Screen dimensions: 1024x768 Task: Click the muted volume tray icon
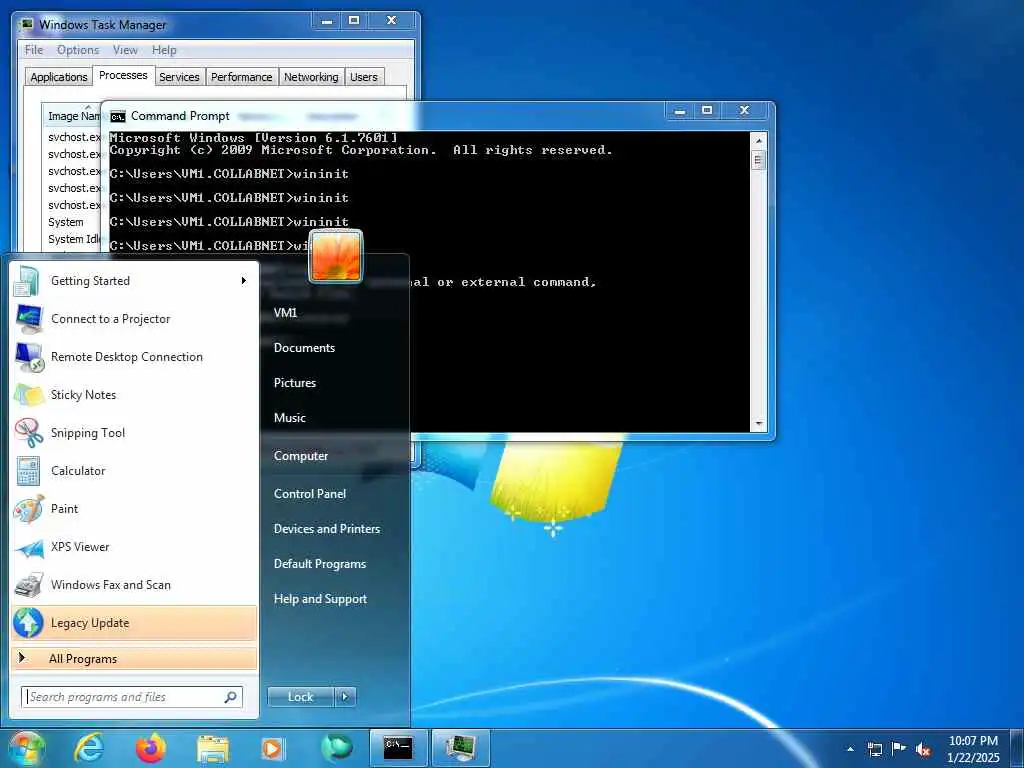click(x=923, y=749)
